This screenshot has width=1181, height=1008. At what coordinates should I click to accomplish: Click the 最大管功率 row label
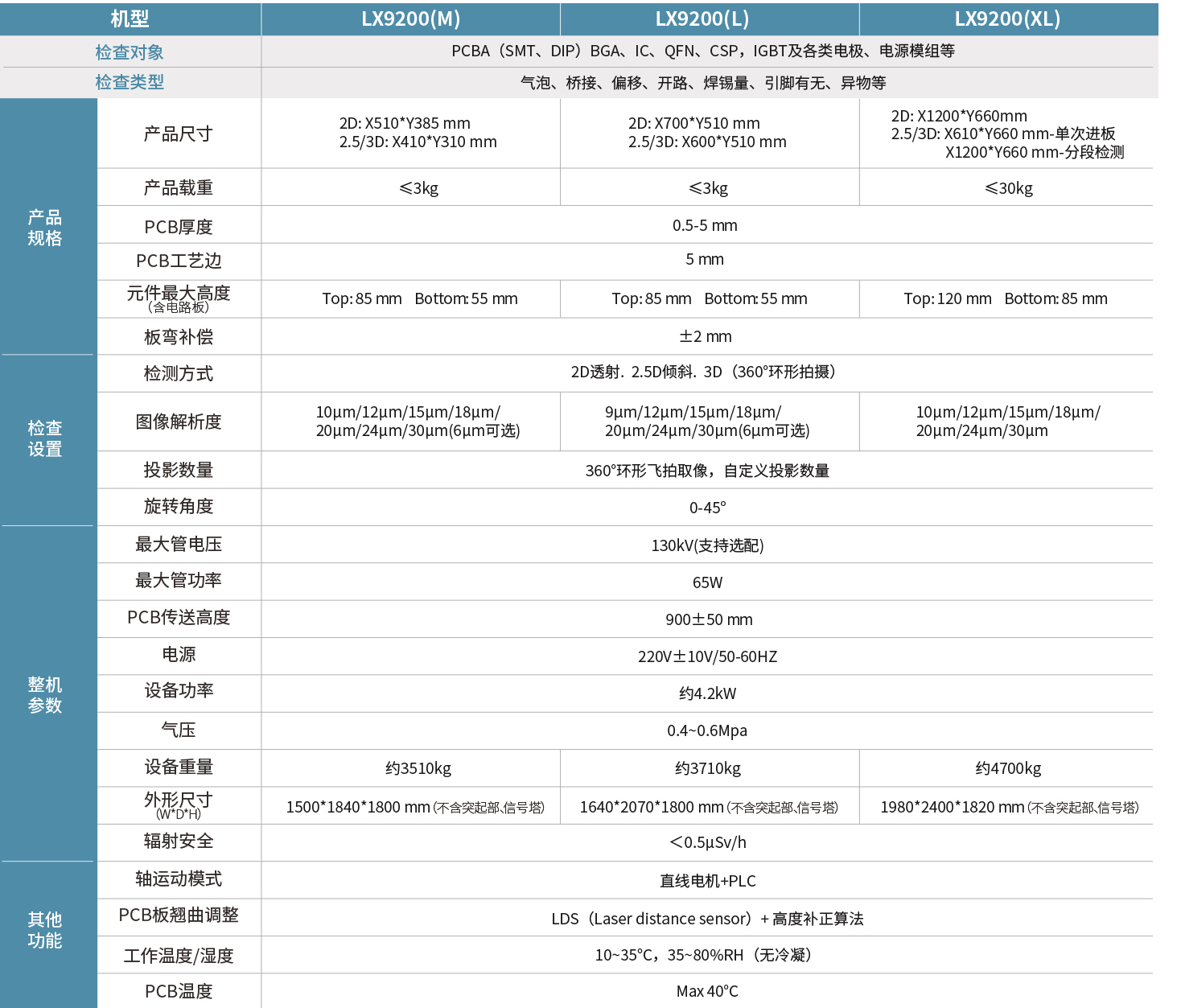point(179,580)
